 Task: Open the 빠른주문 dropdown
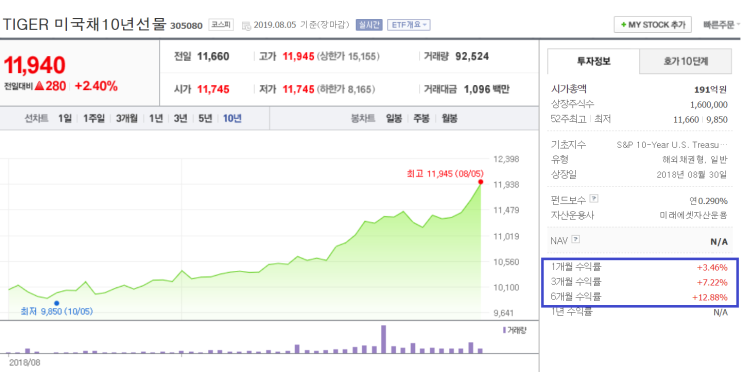[x=721, y=25]
